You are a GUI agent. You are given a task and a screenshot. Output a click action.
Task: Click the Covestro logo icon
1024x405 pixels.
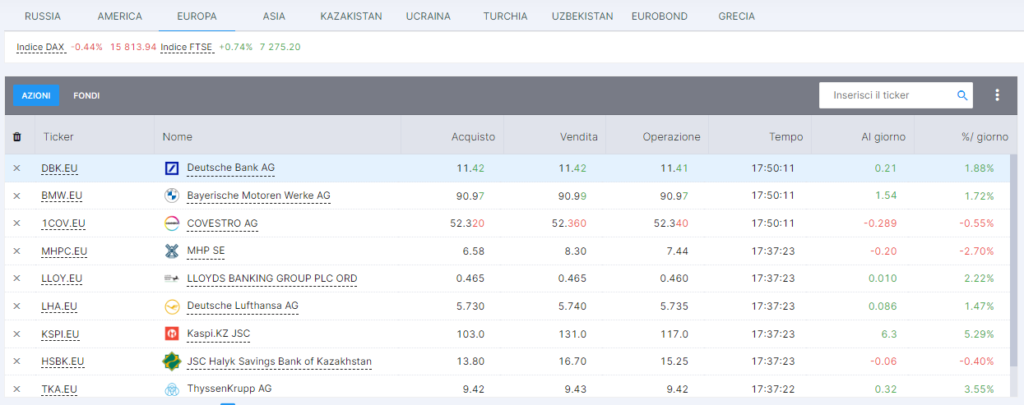pos(171,223)
